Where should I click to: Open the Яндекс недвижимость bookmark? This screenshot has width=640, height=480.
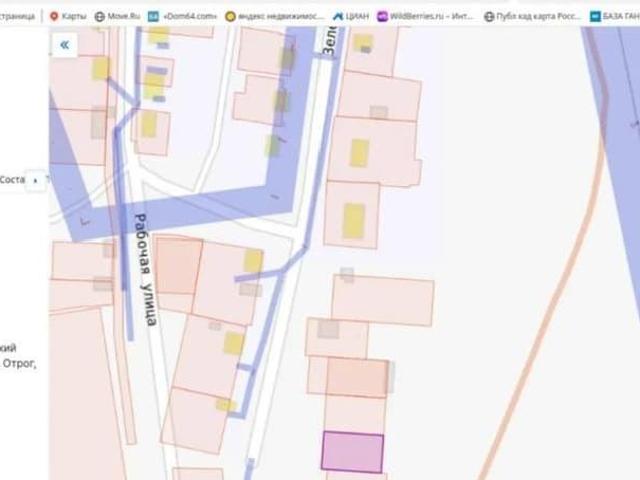click(x=275, y=16)
